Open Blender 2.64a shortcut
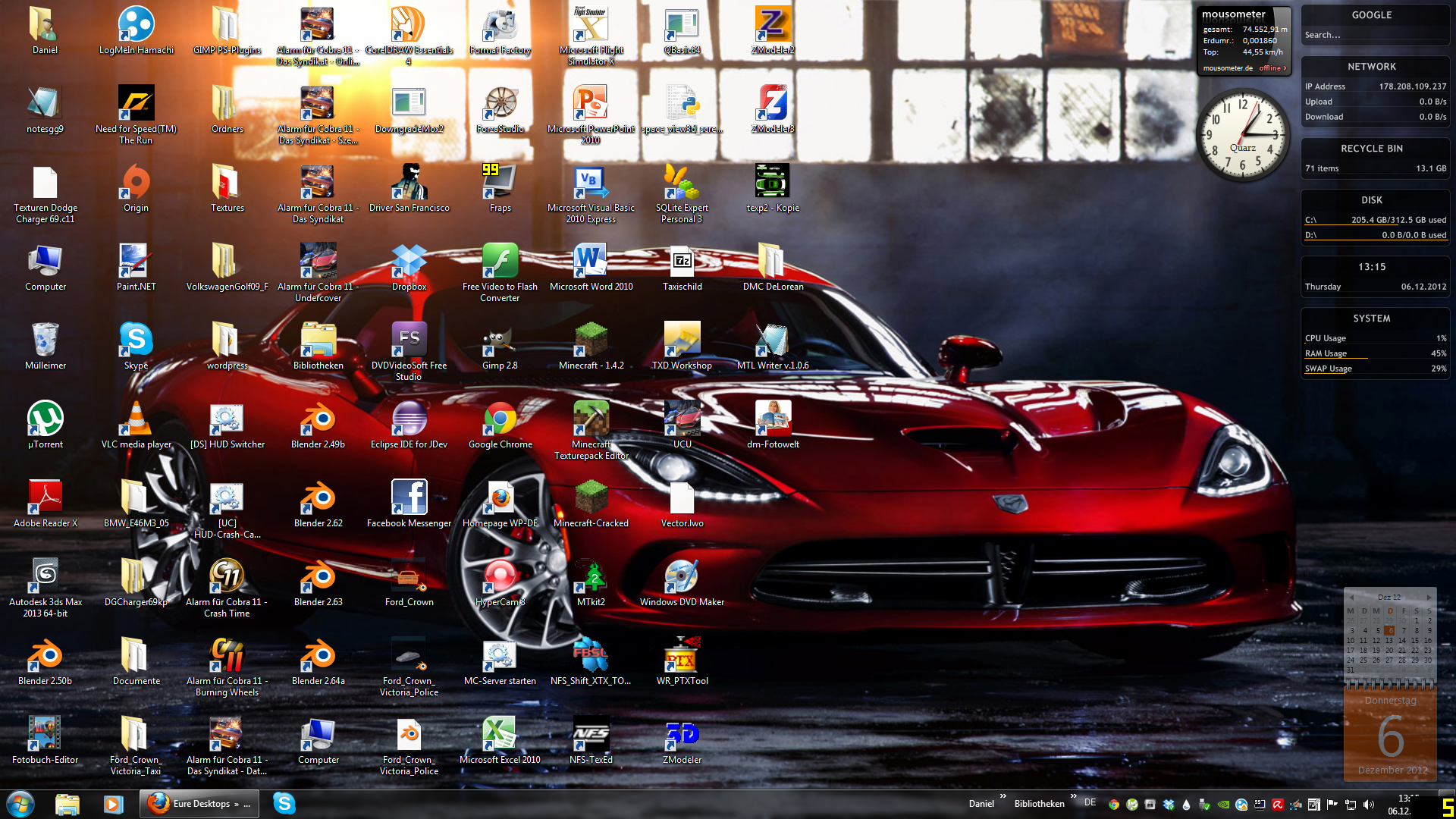This screenshot has width=1456, height=819. point(318,661)
